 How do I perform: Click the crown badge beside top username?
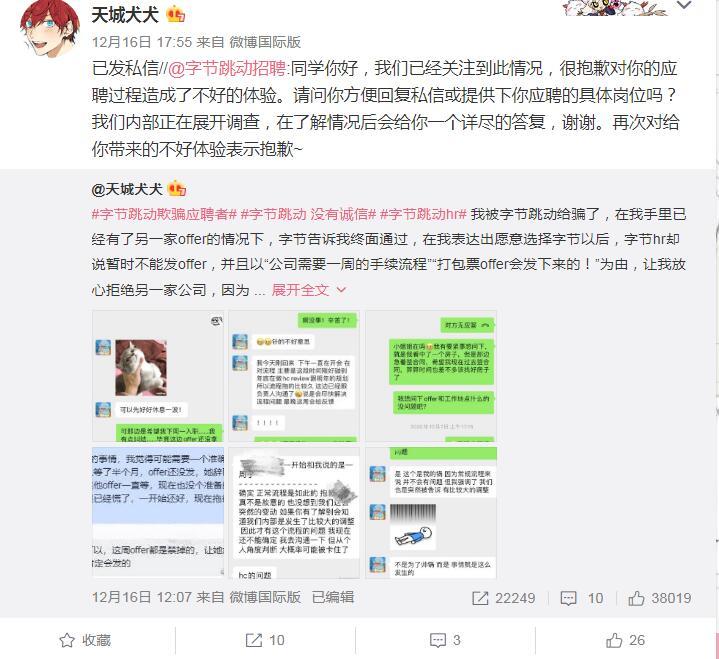coord(176,15)
